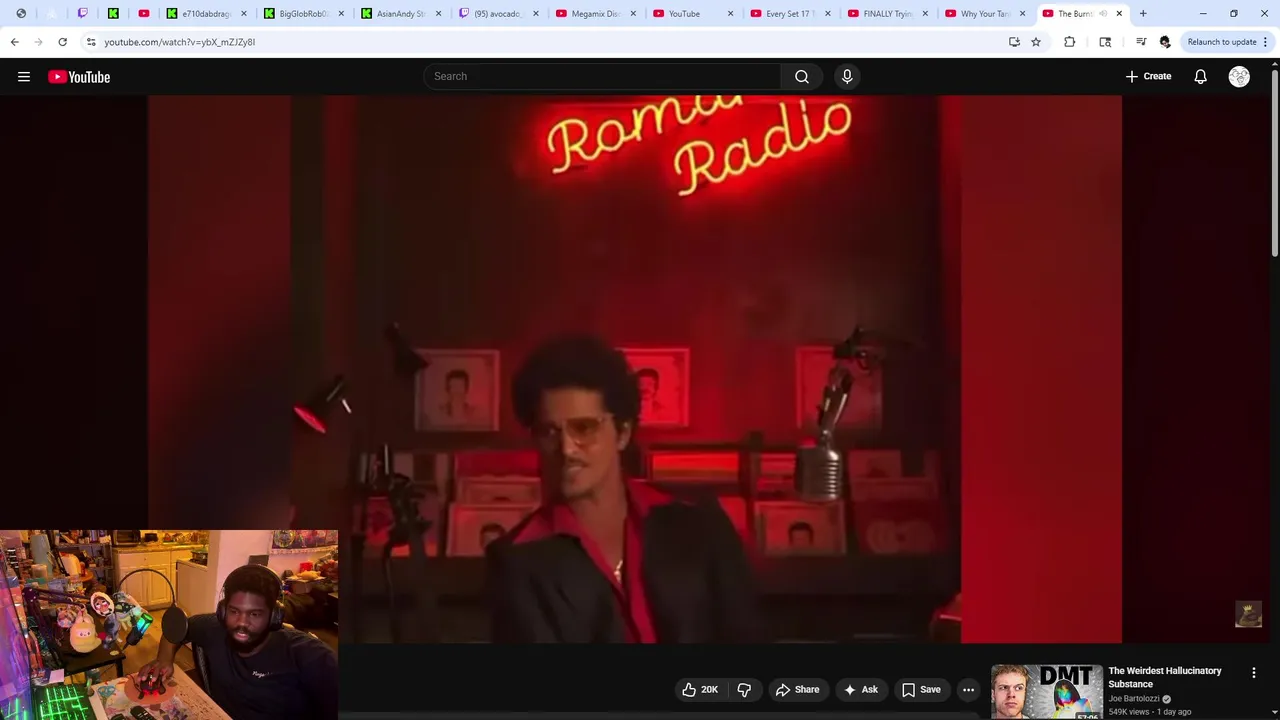The height and width of the screenshot is (720, 1280).
Task: Select the pinned Twitch tab
Action: (83, 14)
